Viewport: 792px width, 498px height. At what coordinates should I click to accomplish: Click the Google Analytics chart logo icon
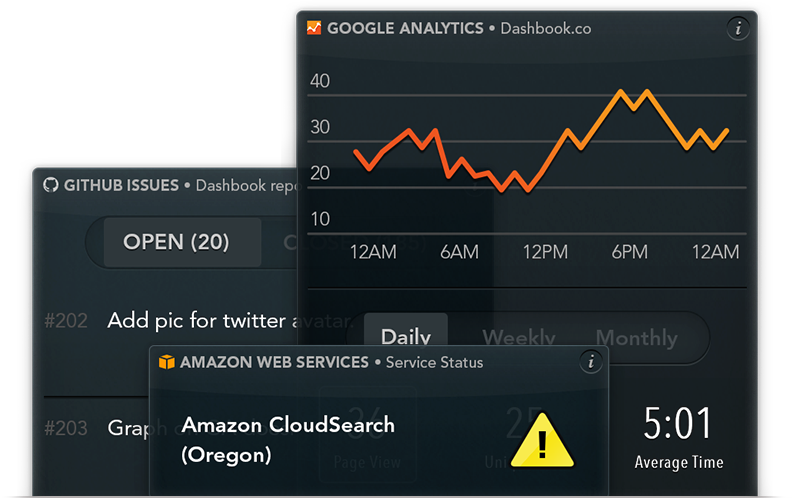(314, 28)
